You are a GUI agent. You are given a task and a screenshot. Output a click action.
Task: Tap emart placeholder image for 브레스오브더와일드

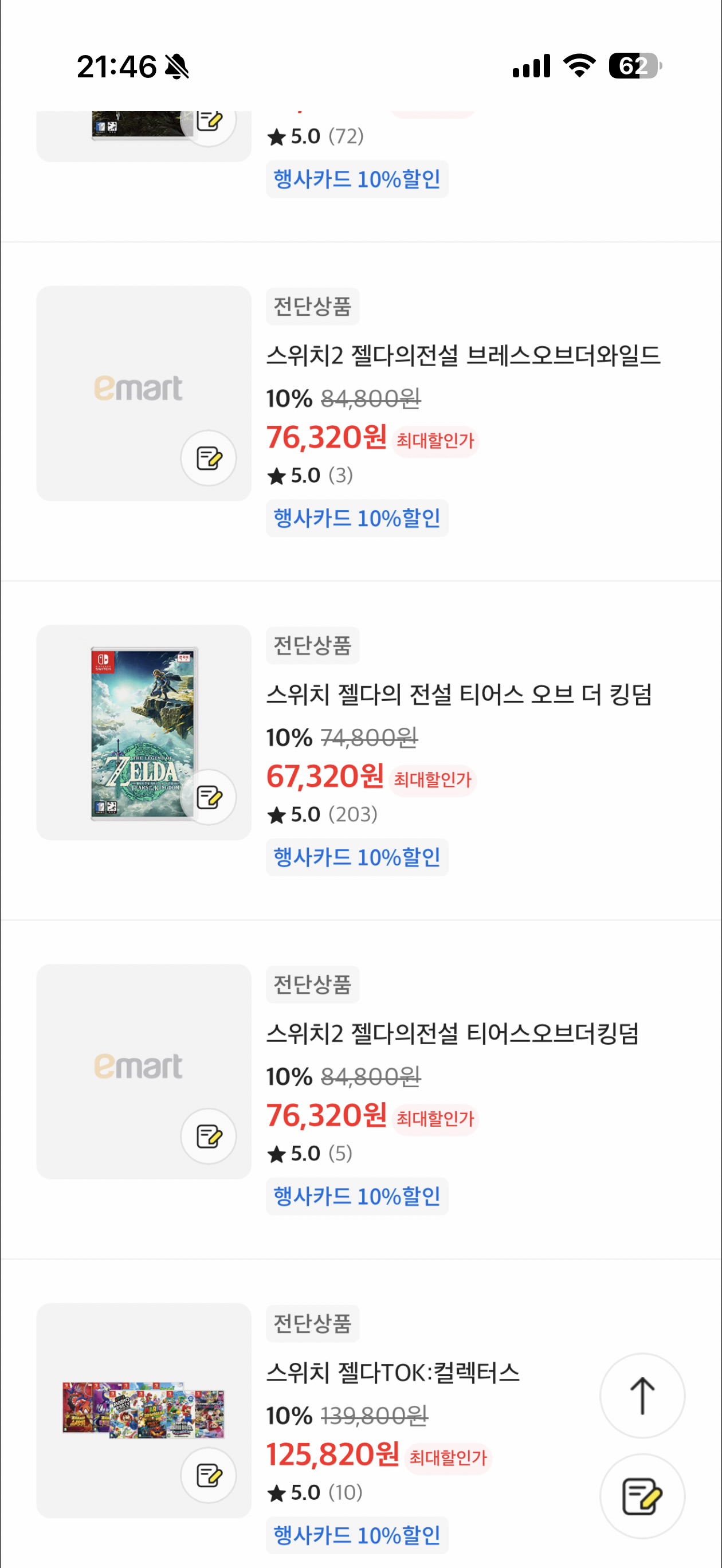coord(138,389)
